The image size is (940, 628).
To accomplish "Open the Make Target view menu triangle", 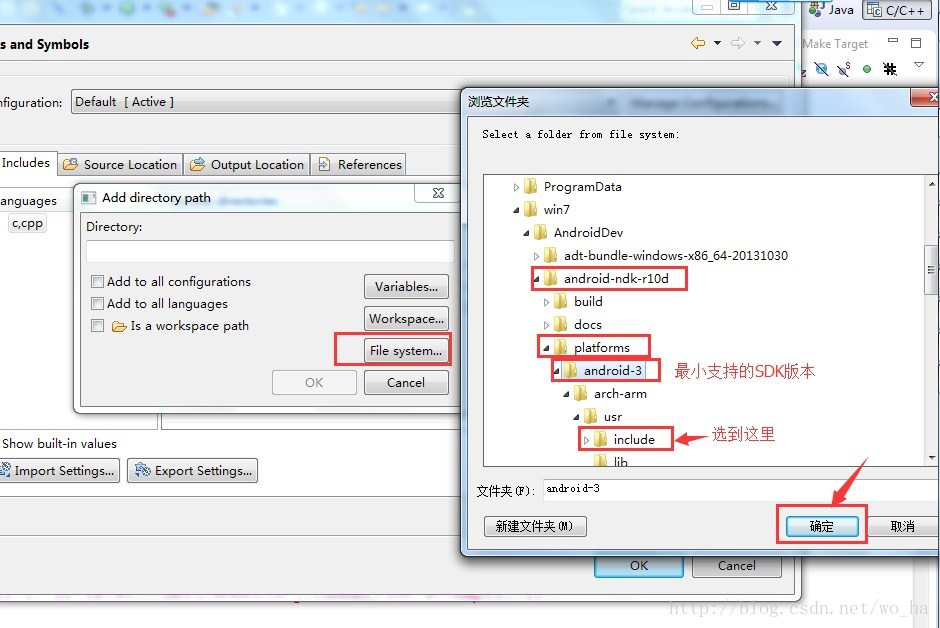I will point(918,65).
